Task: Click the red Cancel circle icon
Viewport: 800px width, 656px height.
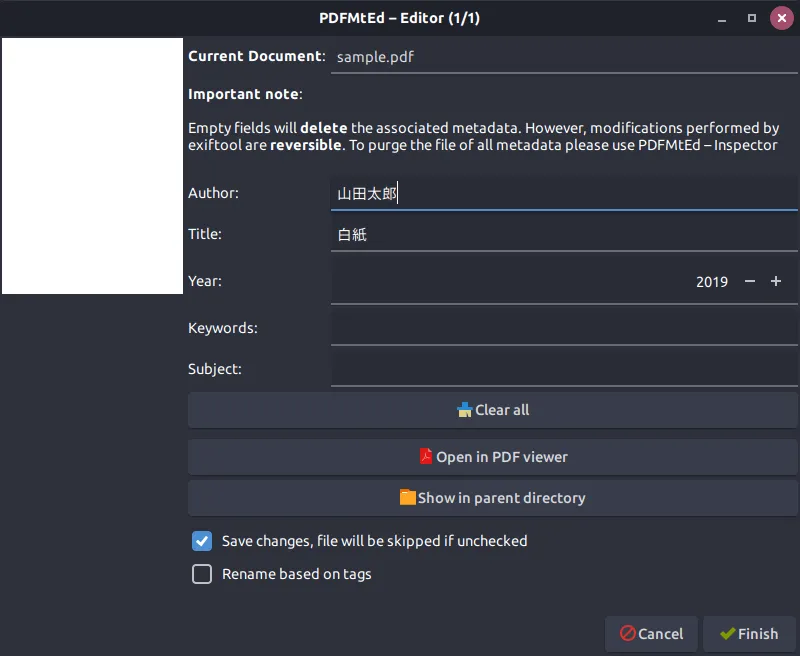Action: [627, 633]
